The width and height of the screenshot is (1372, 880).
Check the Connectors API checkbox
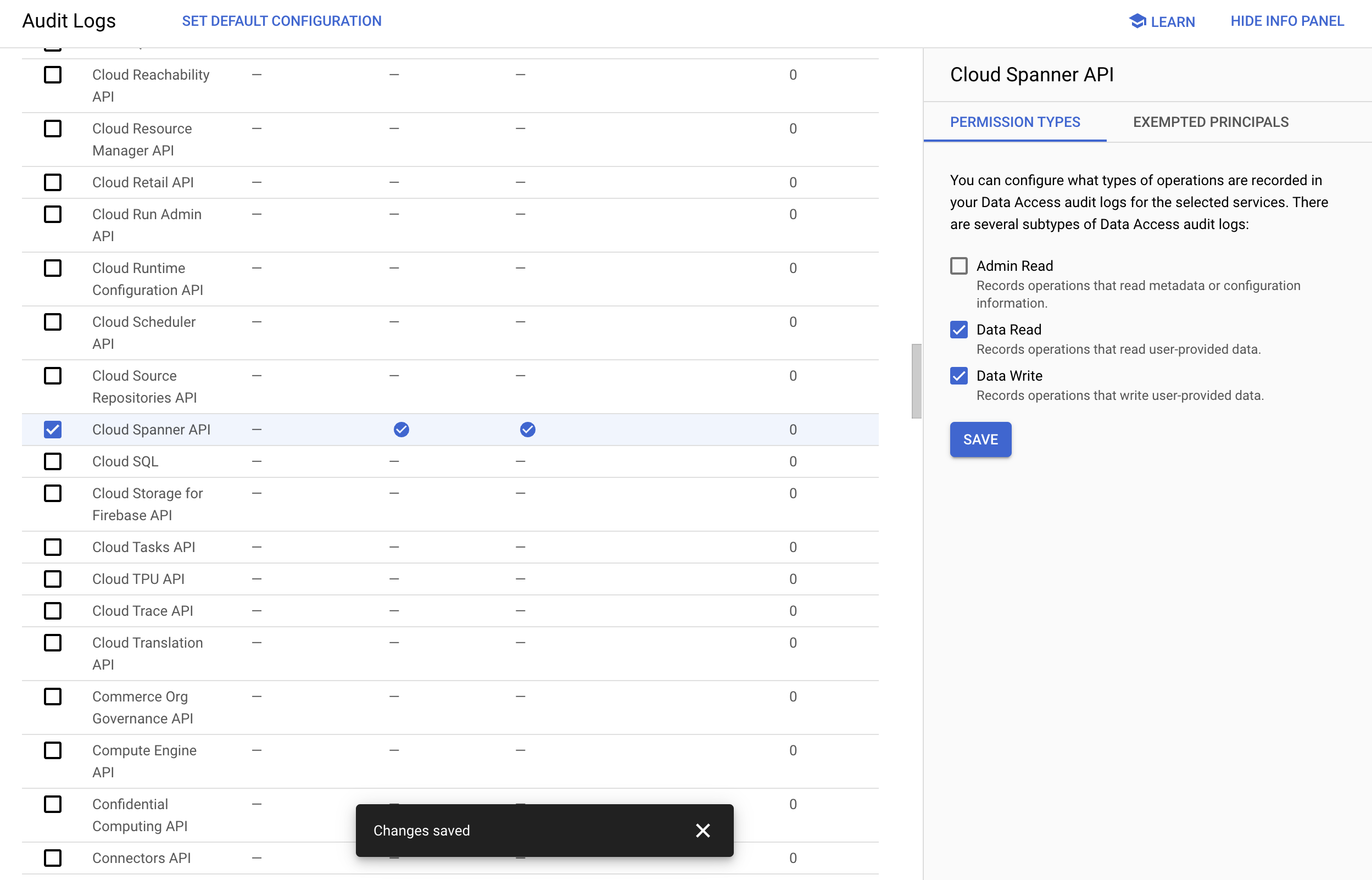53,857
